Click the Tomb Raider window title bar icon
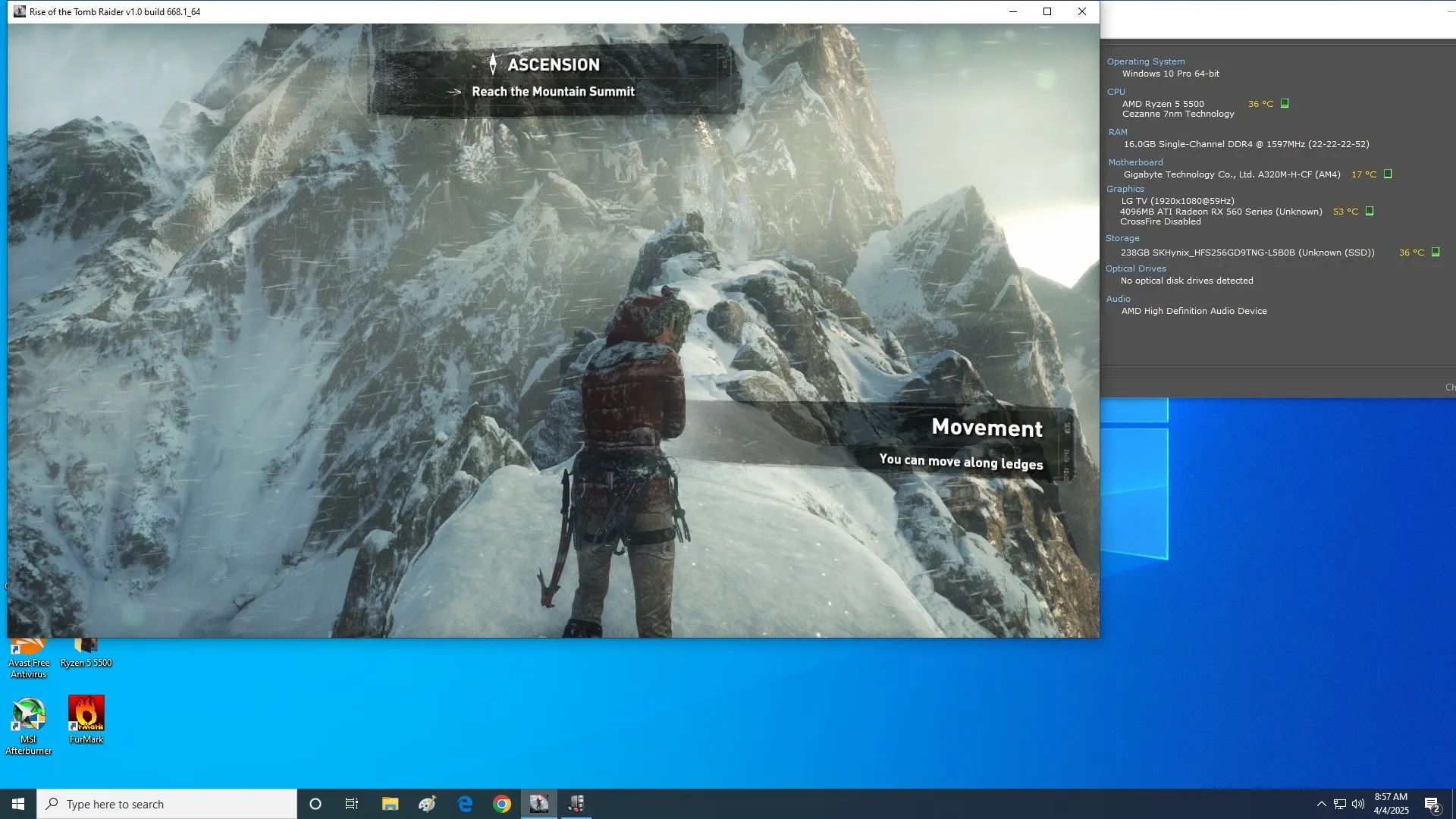The image size is (1456, 819). pos(19,11)
